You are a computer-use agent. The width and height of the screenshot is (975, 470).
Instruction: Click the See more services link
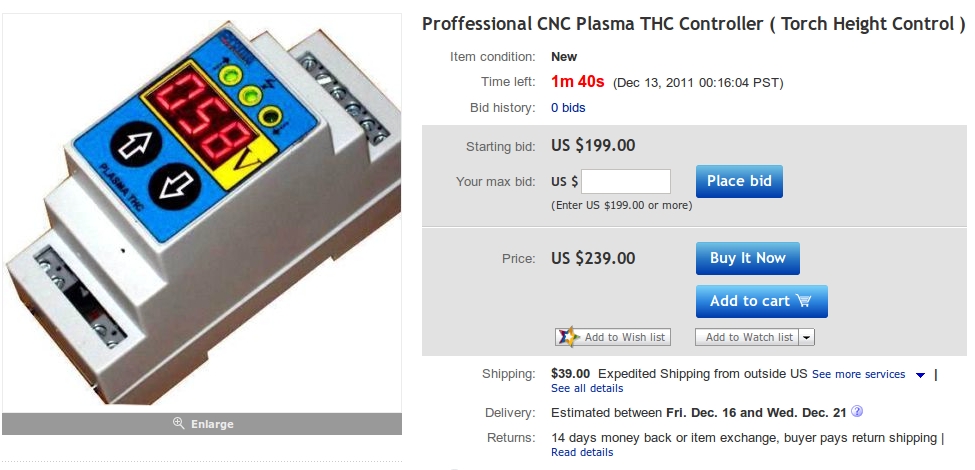(858, 374)
